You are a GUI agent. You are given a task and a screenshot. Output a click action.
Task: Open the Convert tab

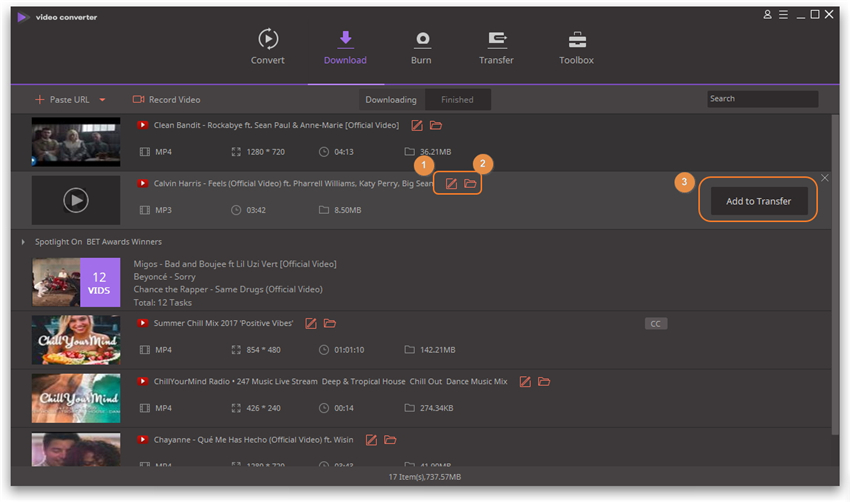click(267, 47)
